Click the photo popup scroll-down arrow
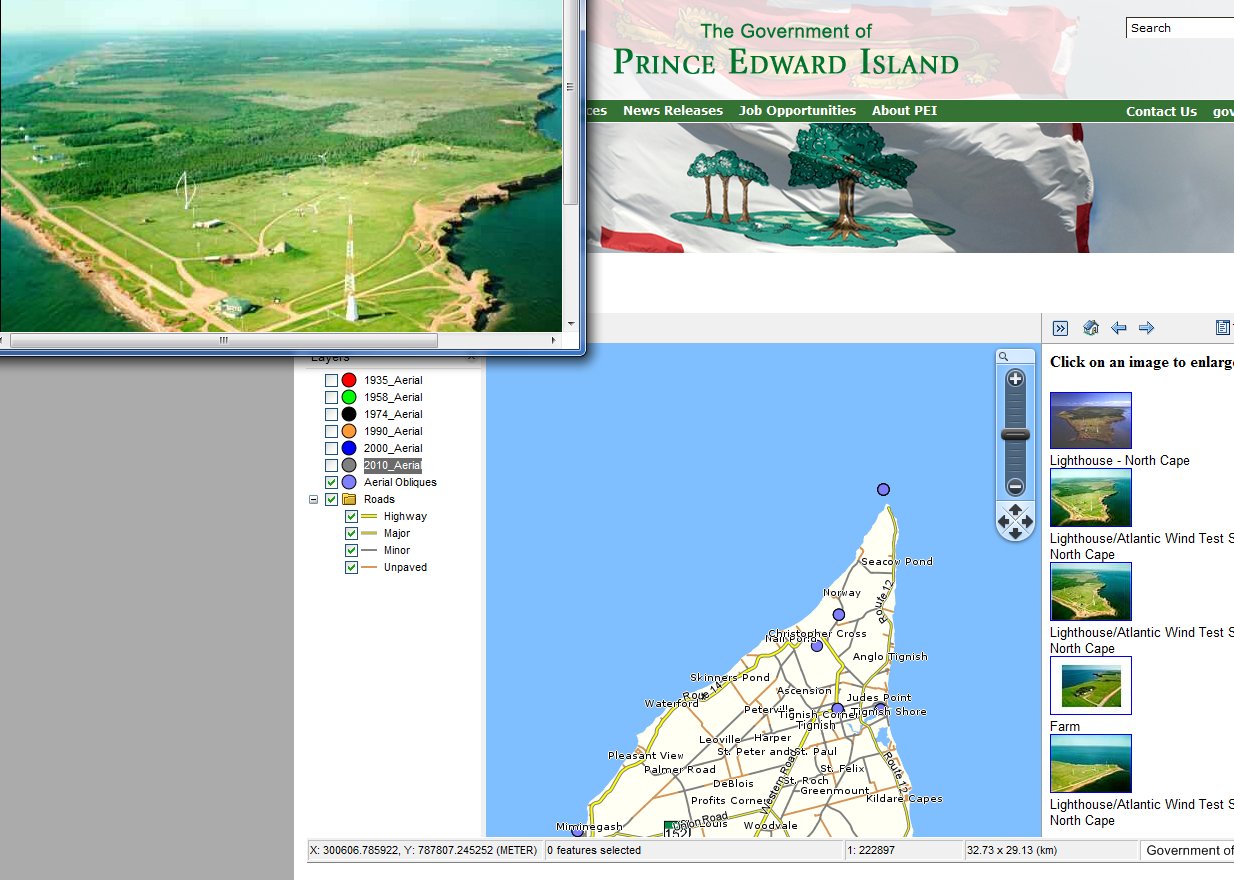1234x880 pixels. tap(571, 324)
